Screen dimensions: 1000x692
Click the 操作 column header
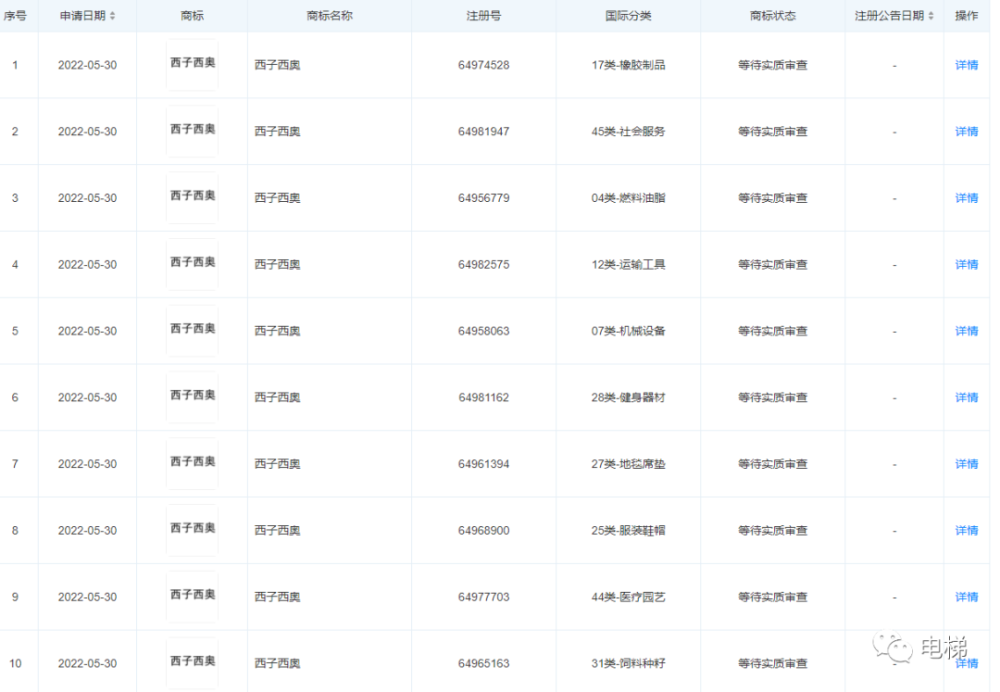tap(966, 16)
